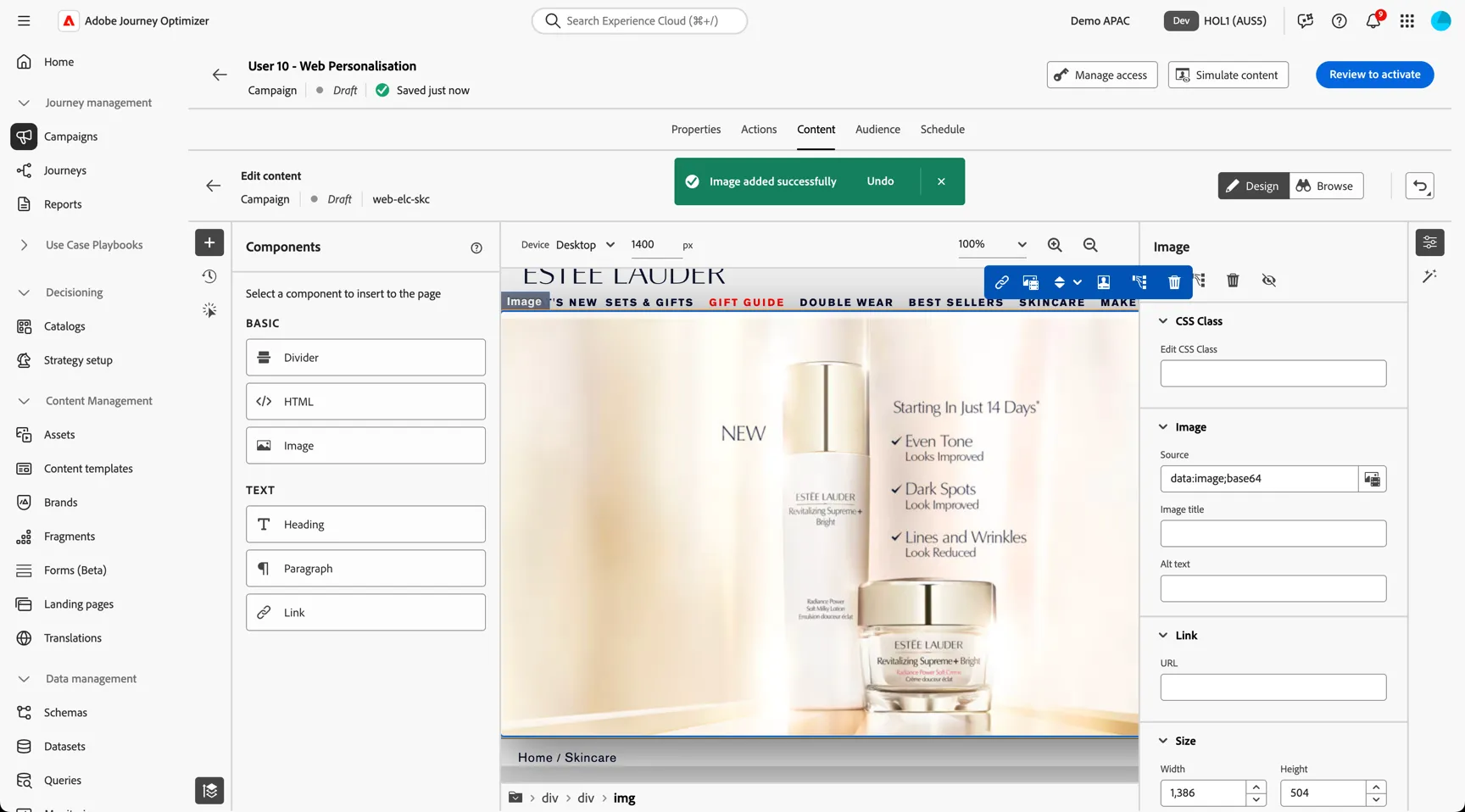Click the sparkle icon below history
The image size is (1465, 812).
click(x=209, y=310)
